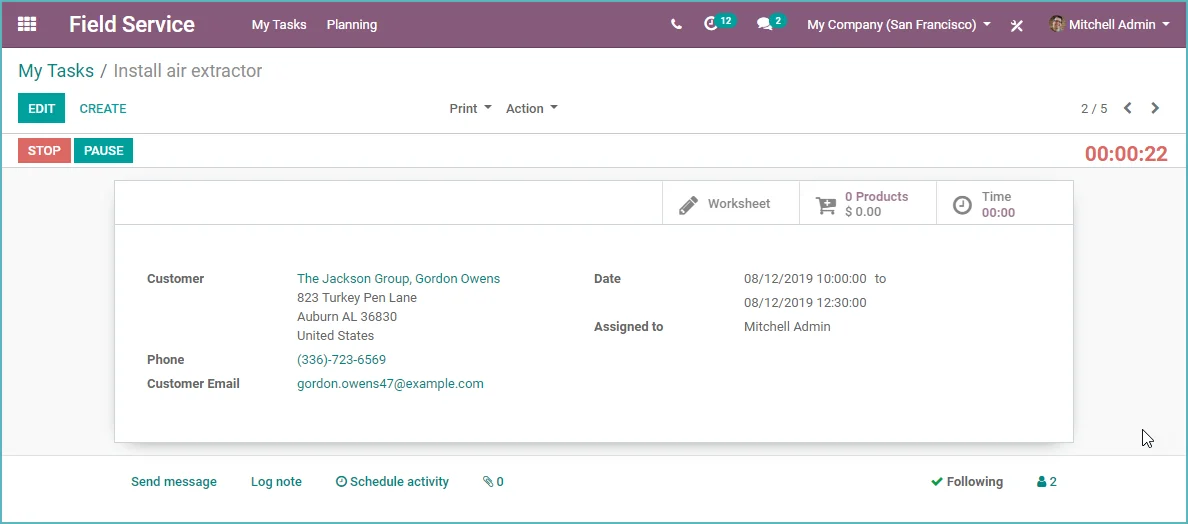Click start date 08/12/2019 10:00:00
Image resolution: width=1188 pixels, height=524 pixels.
pos(805,279)
